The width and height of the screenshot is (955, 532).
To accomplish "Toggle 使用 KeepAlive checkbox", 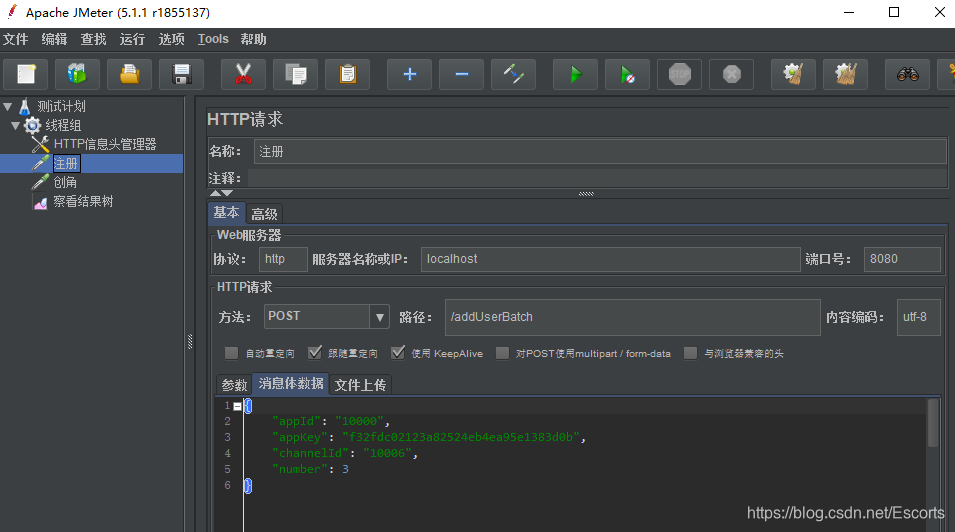I will [x=398, y=353].
